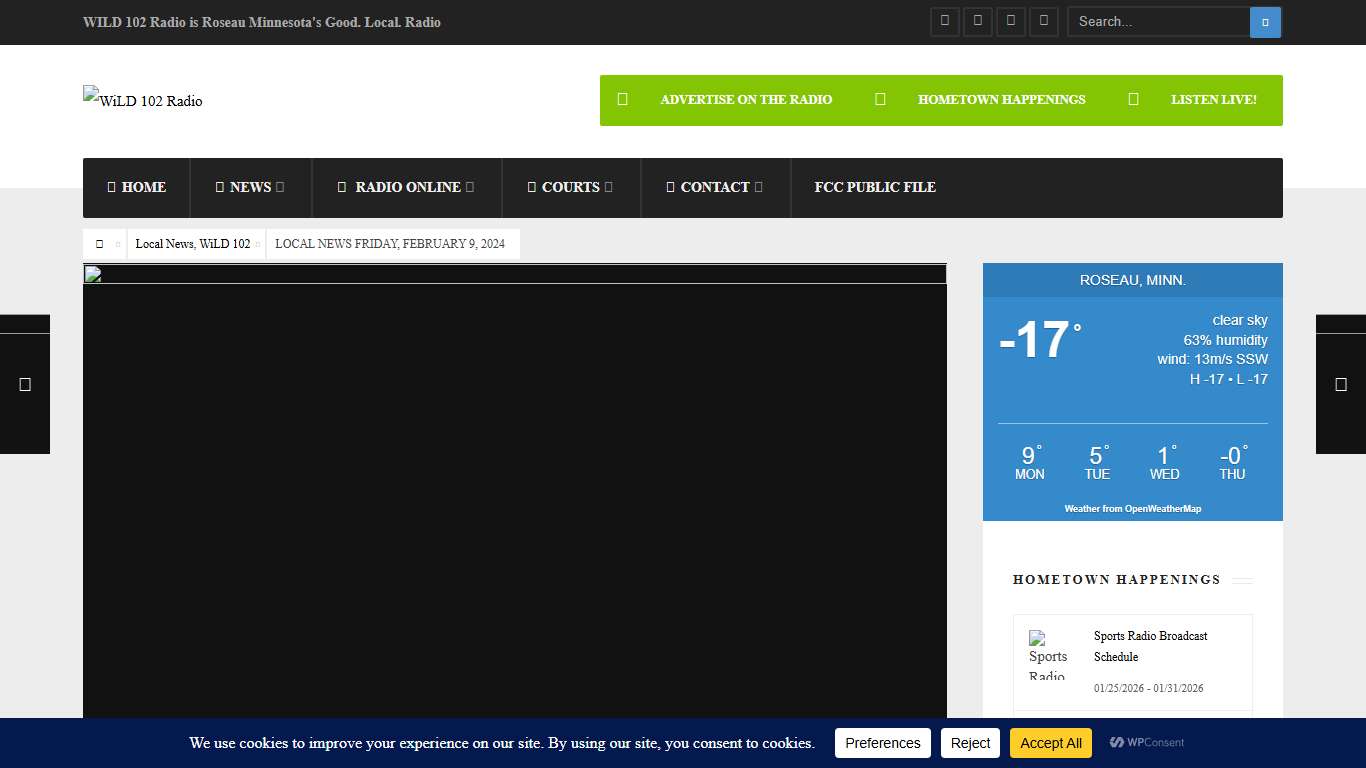The height and width of the screenshot is (768, 1366).
Task: Click the icon beside Advertise on the Radio
Action: coord(622,99)
